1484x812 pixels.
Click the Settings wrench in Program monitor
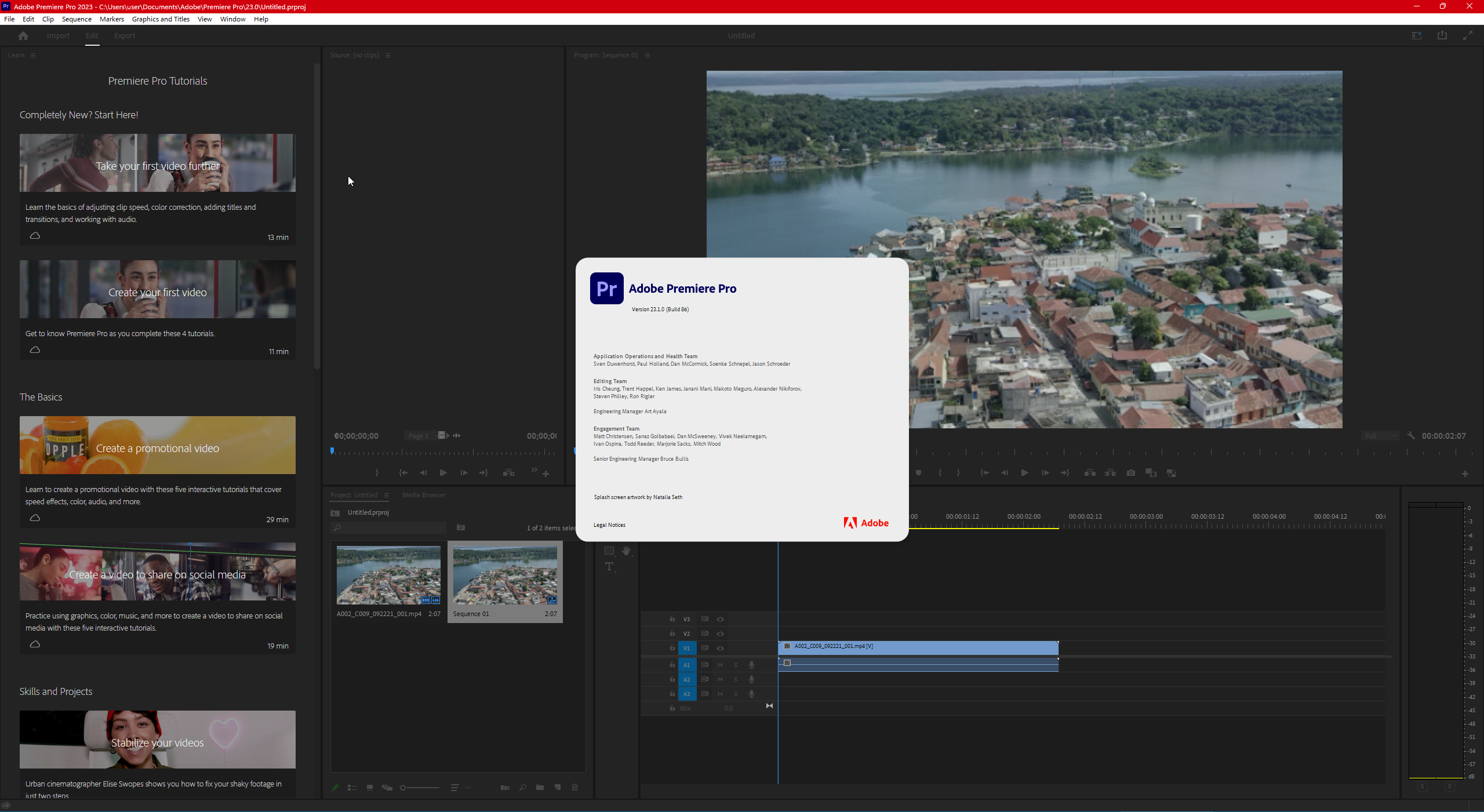point(1411,436)
